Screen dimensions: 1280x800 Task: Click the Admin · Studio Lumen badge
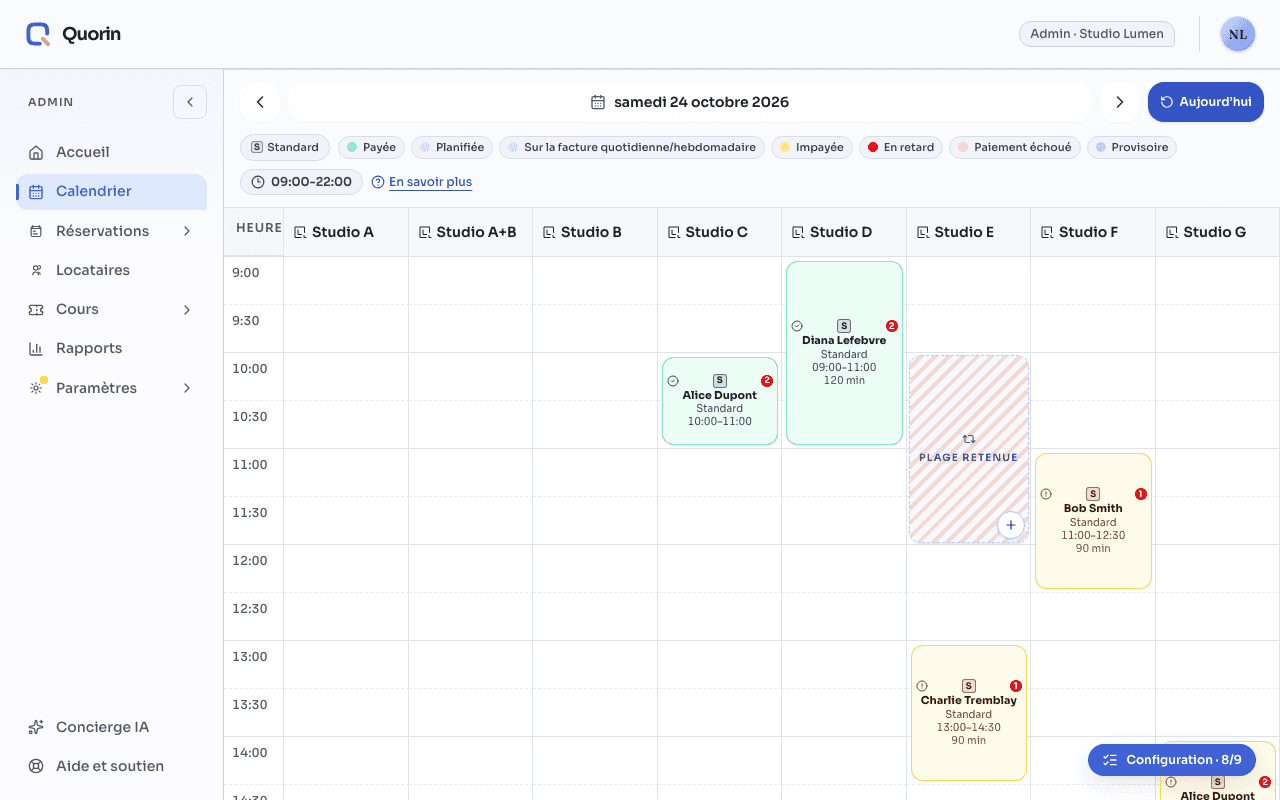[1097, 34]
